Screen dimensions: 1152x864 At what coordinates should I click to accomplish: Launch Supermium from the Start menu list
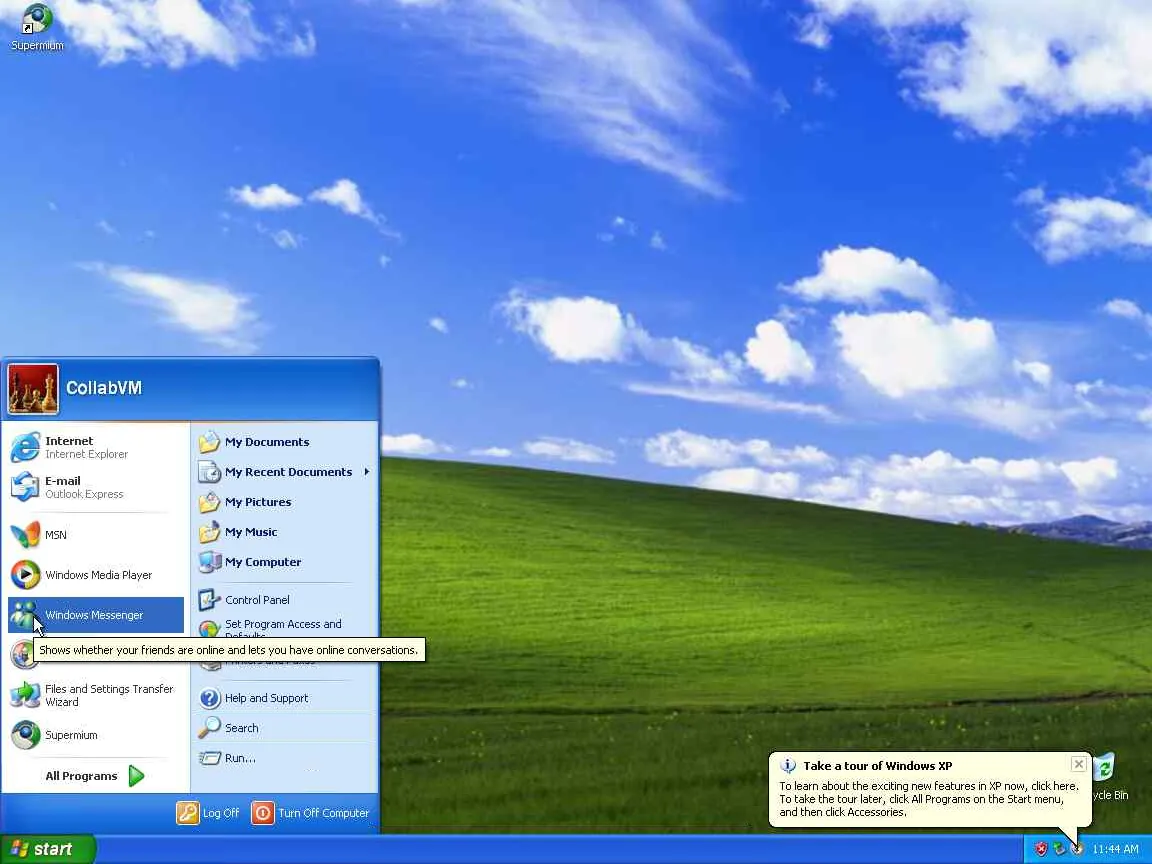tap(96, 735)
